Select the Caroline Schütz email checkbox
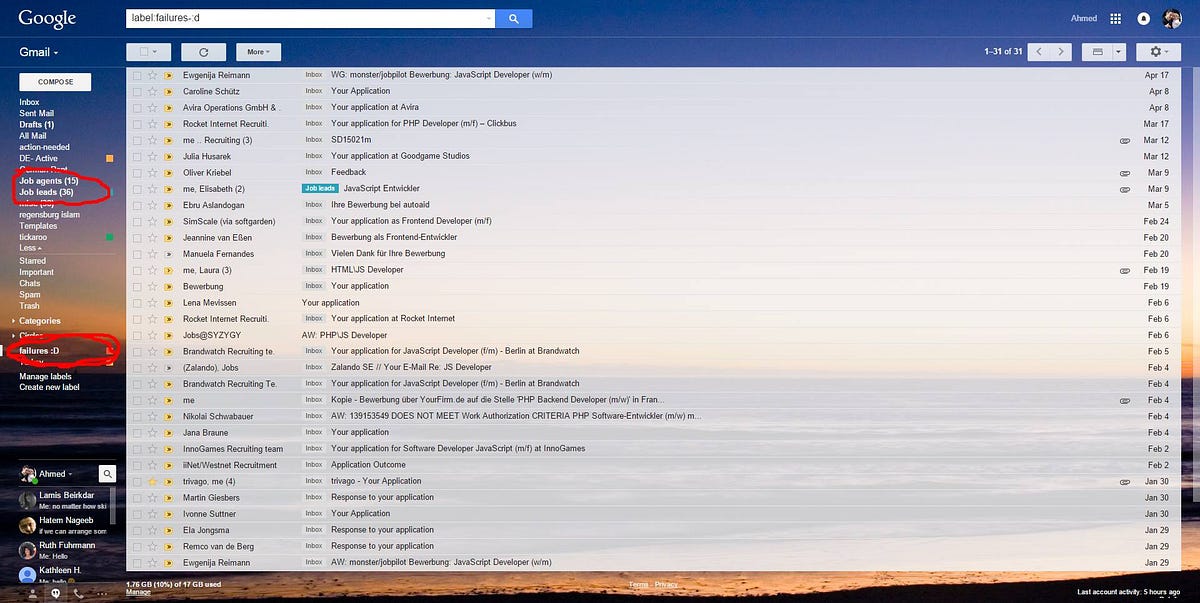This screenshot has width=1200, height=603. click(137, 91)
